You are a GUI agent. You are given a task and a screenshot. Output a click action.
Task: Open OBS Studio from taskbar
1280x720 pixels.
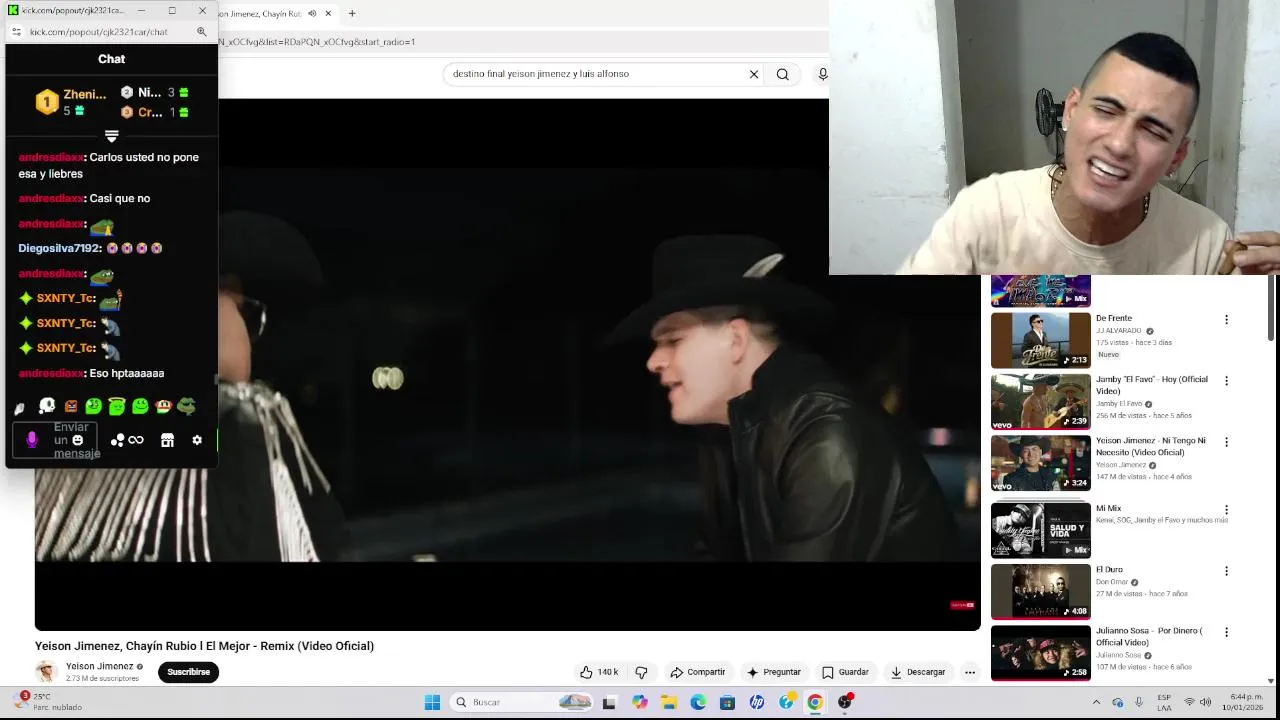click(845, 702)
